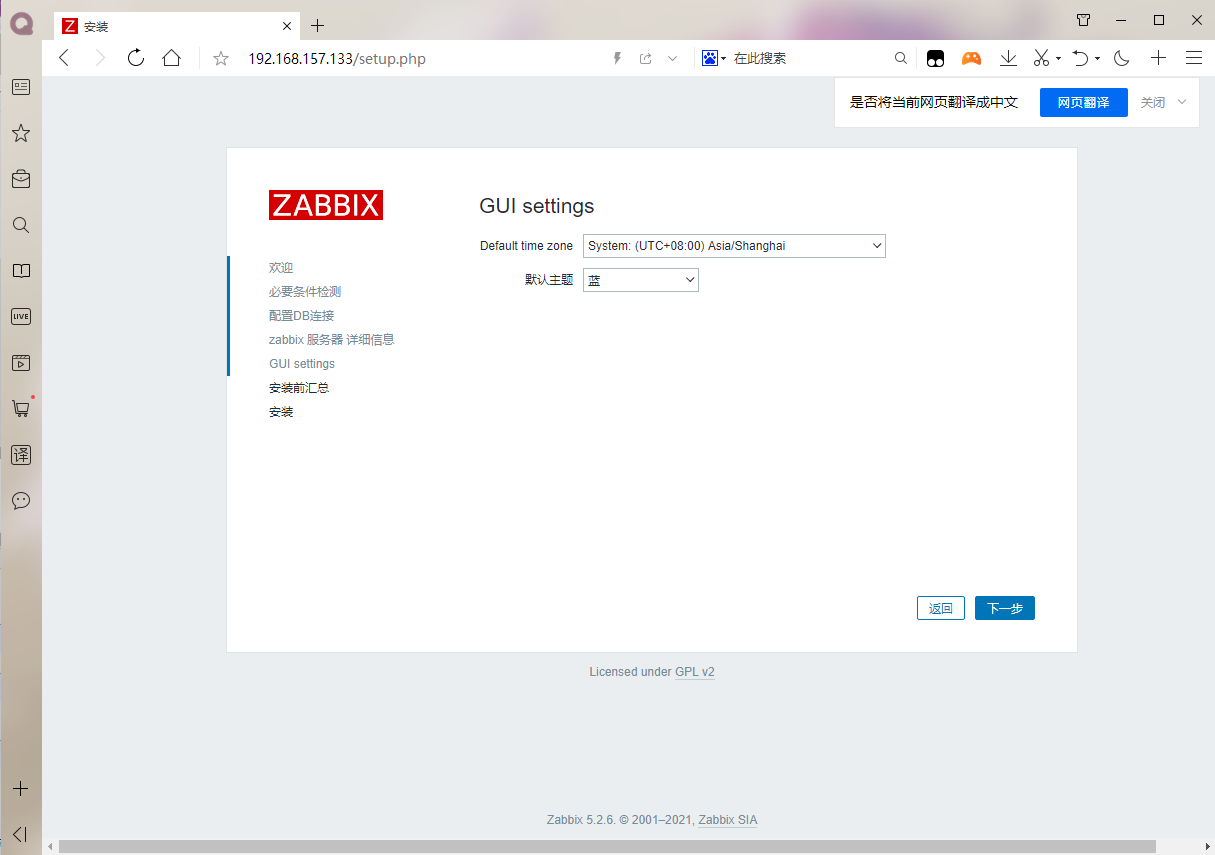Select the 欢迎 setup step
The height and width of the screenshot is (855, 1215).
pyautogui.click(x=281, y=268)
